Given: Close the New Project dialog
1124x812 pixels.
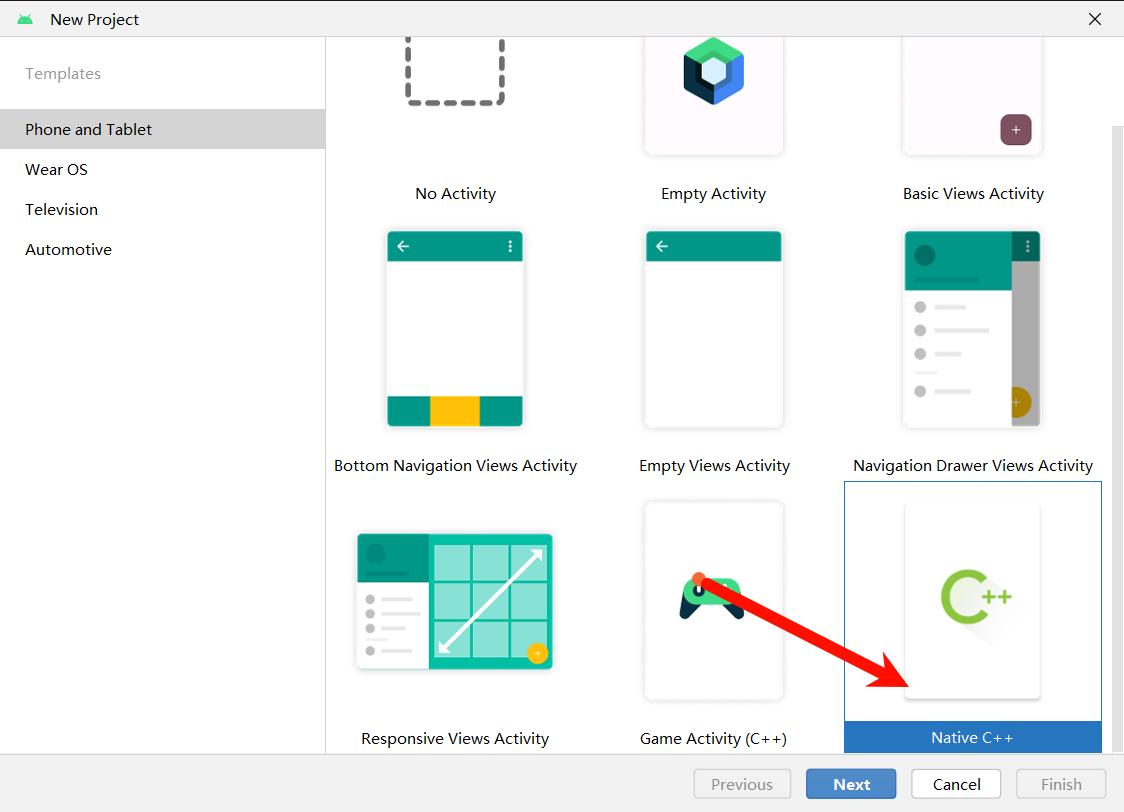Looking at the screenshot, I should (1095, 19).
